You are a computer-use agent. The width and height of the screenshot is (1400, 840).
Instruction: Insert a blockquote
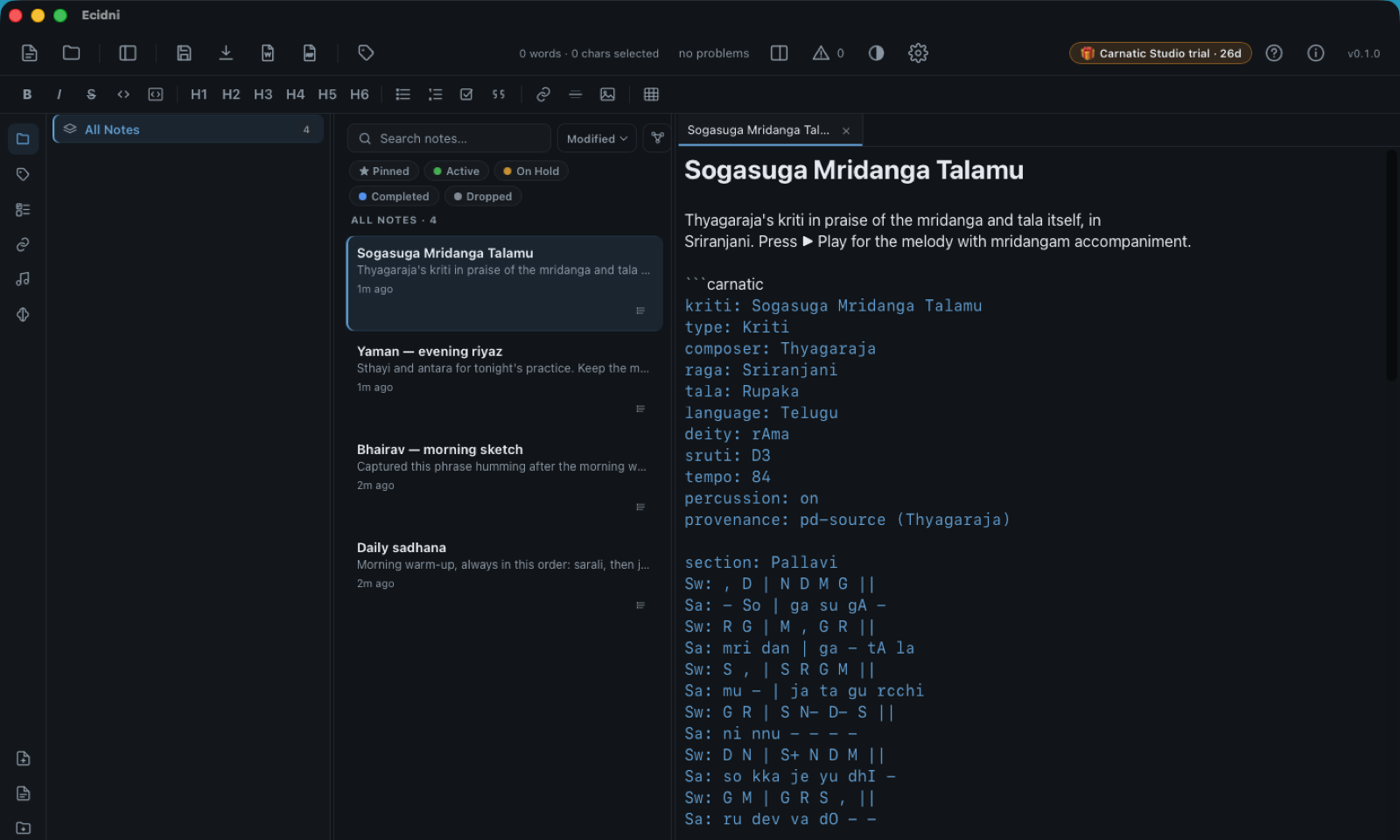[499, 94]
